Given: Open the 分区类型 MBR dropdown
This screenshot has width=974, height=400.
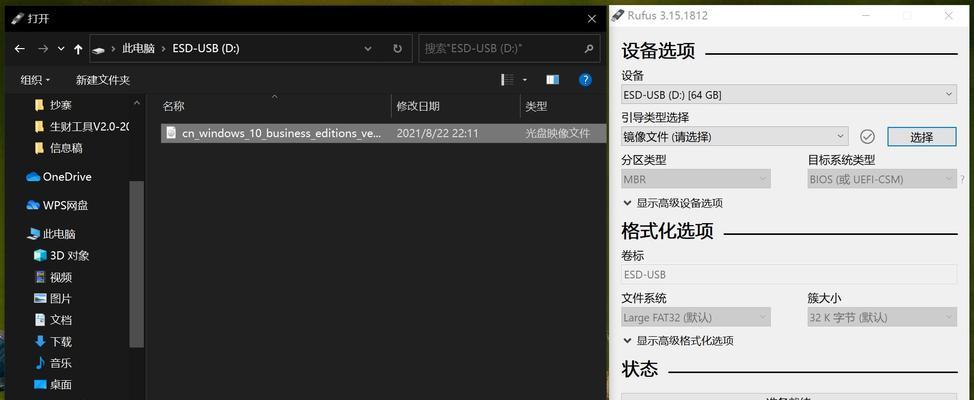Looking at the screenshot, I should pyautogui.click(x=696, y=180).
